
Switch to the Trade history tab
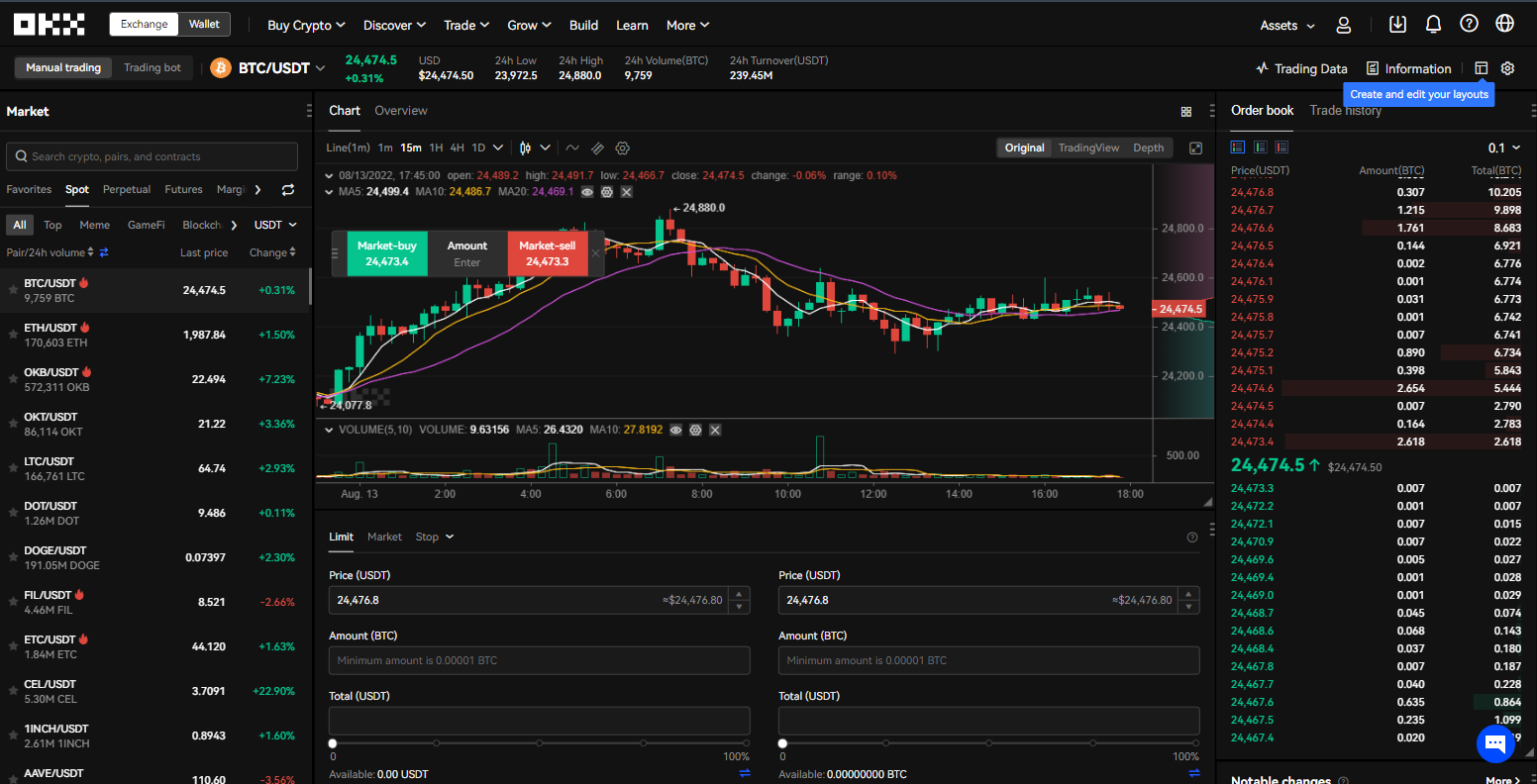point(1345,110)
